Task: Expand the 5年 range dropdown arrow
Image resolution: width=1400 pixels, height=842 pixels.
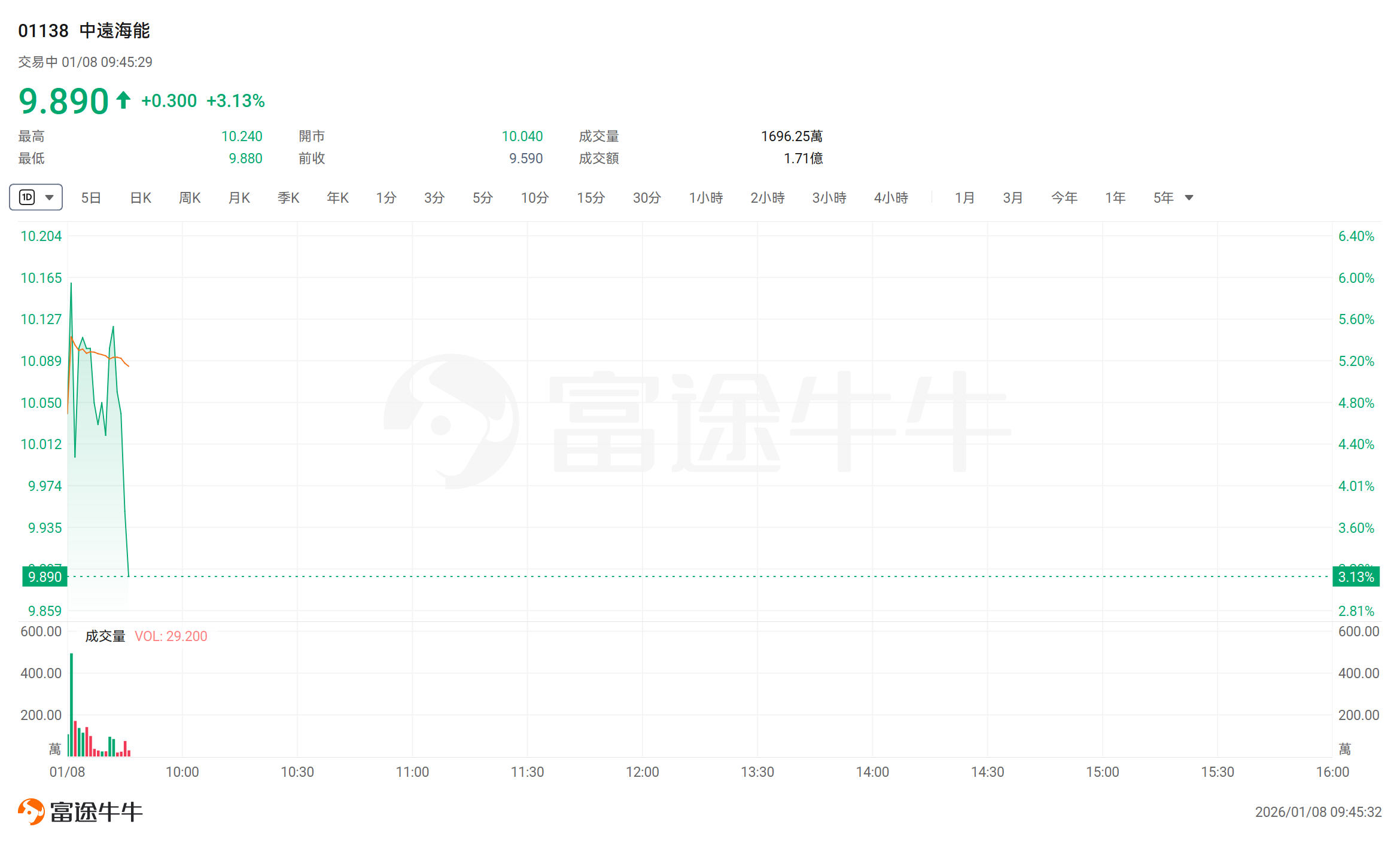Action: click(1189, 198)
